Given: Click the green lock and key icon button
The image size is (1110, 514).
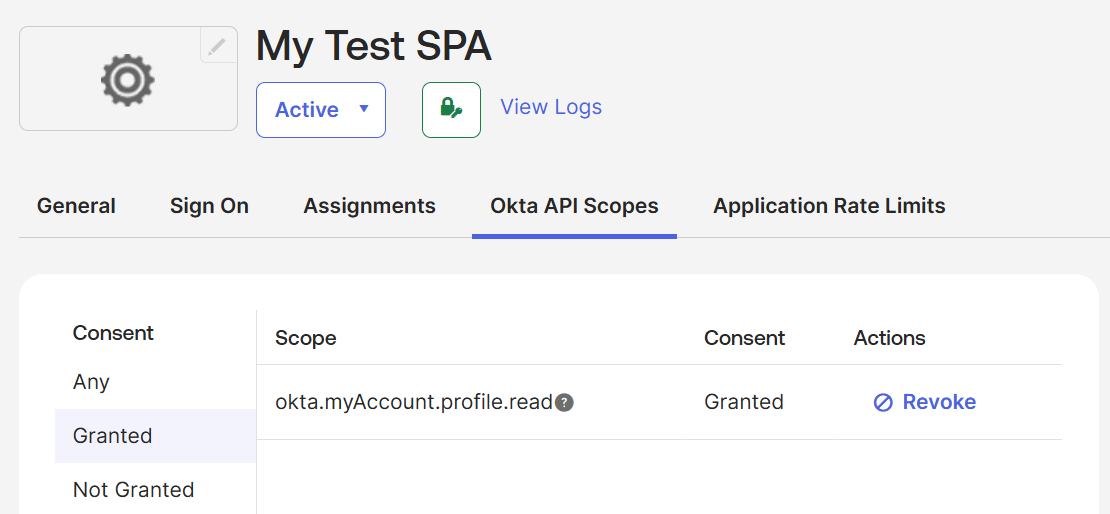Looking at the screenshot, I should [452, 110].
